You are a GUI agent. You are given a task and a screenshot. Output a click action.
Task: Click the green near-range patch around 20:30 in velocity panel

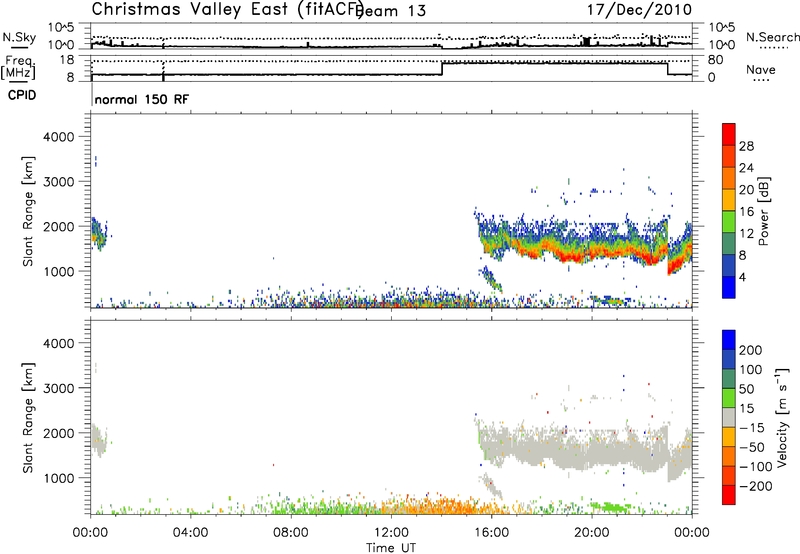610,507
